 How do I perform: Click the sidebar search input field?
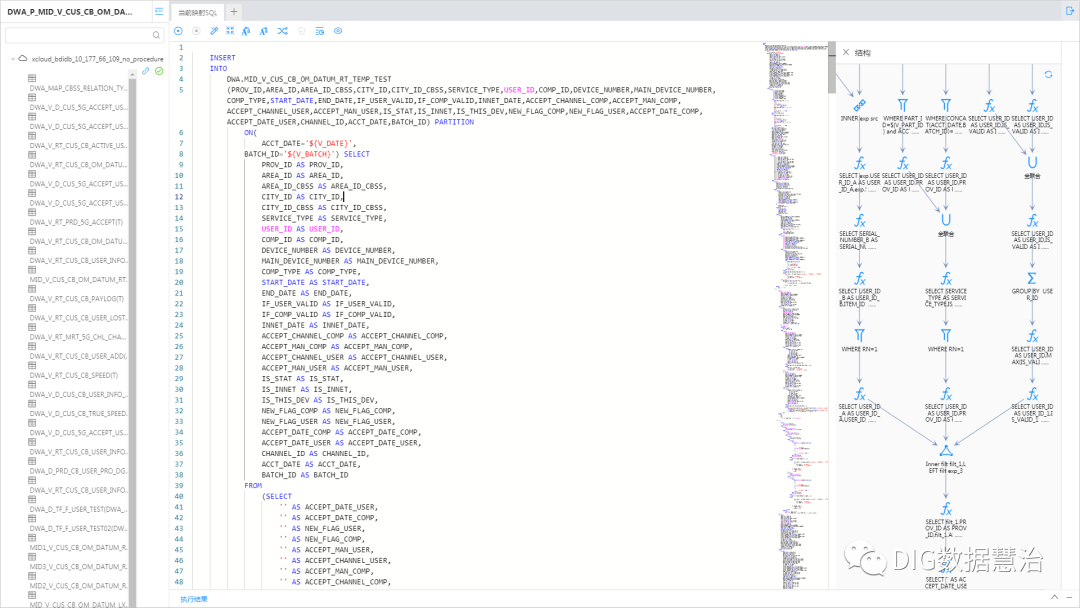75,36
